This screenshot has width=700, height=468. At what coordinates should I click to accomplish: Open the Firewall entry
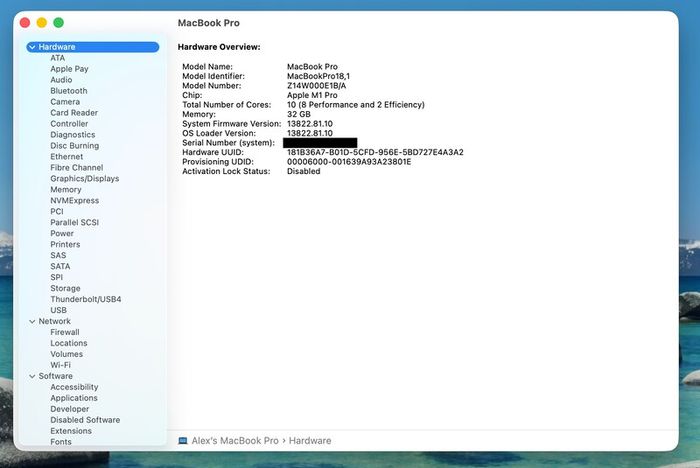point(65,332)
